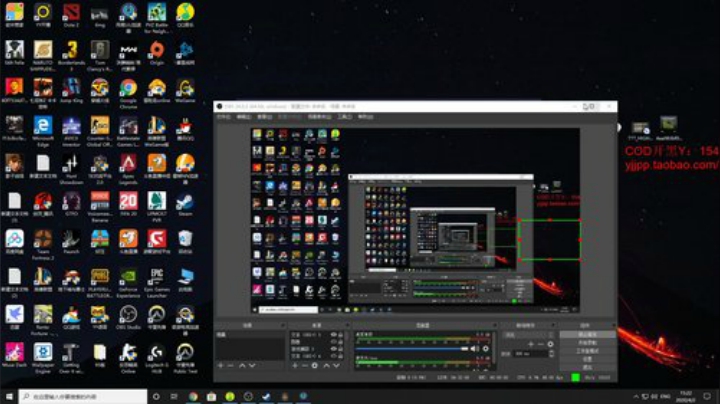Open third menu (View) in OBS menu bar

264,117
